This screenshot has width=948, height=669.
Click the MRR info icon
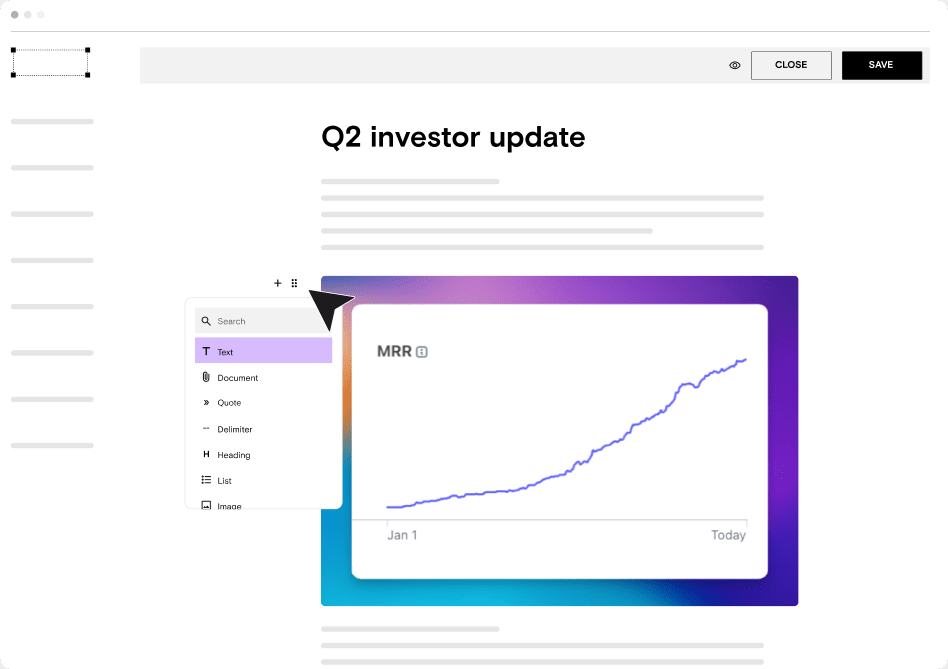coord(422,352)
